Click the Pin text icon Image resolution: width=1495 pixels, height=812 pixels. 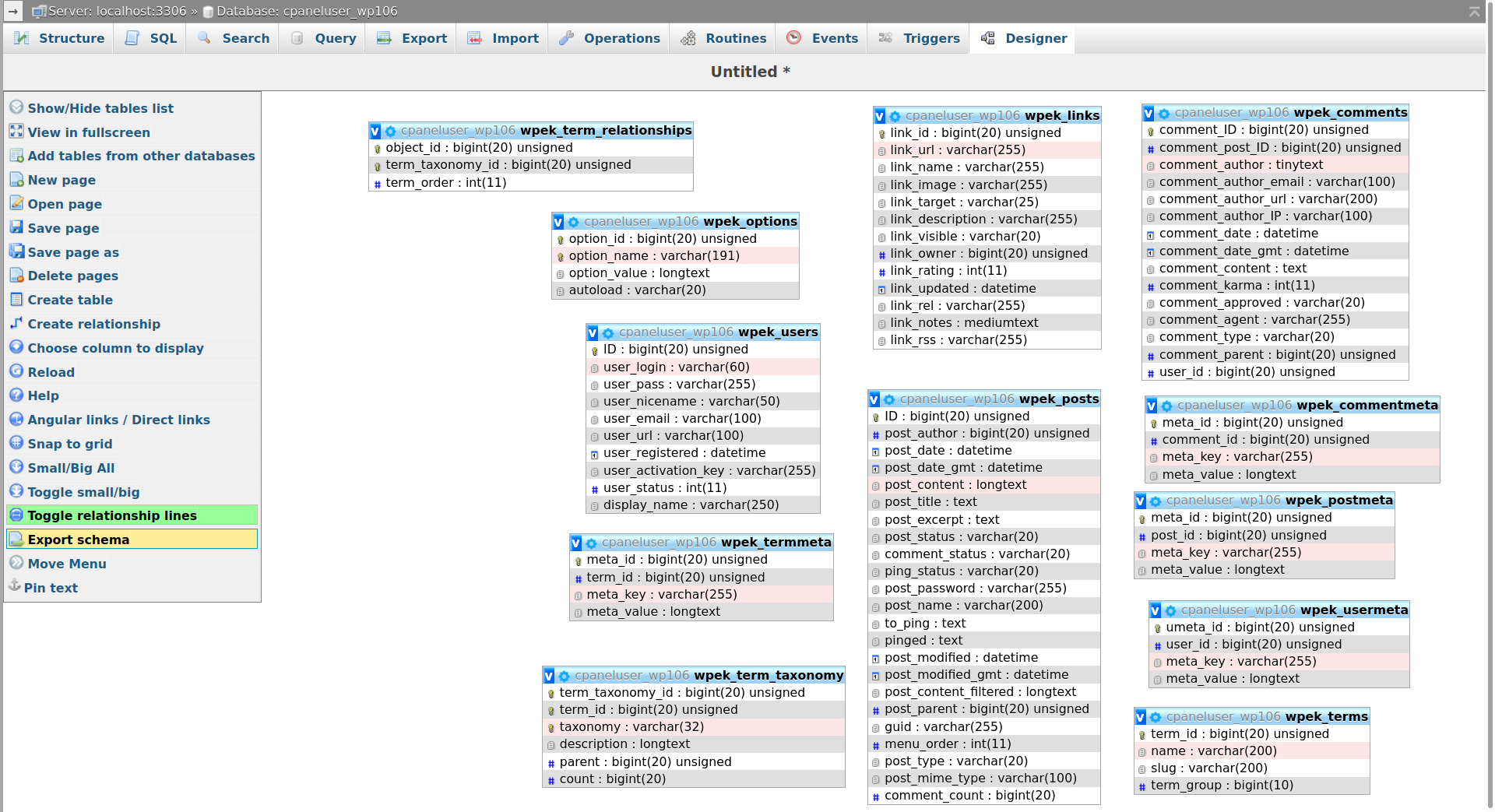click(x=15, y=587)
